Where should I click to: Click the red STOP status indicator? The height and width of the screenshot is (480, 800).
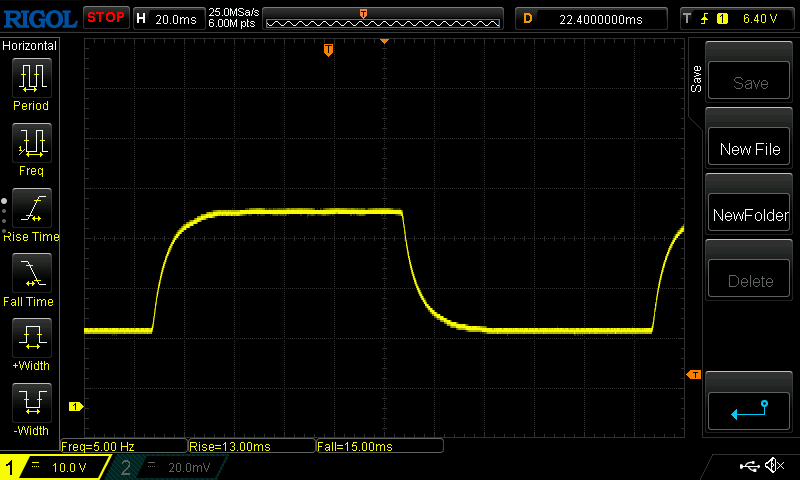tap(106, 18)
